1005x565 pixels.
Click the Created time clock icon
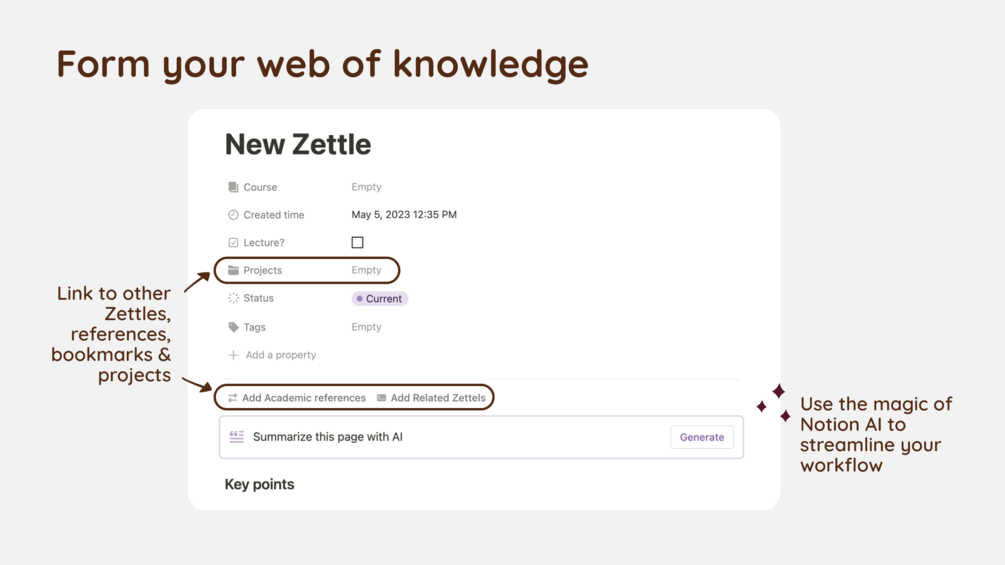click(233, 215)
